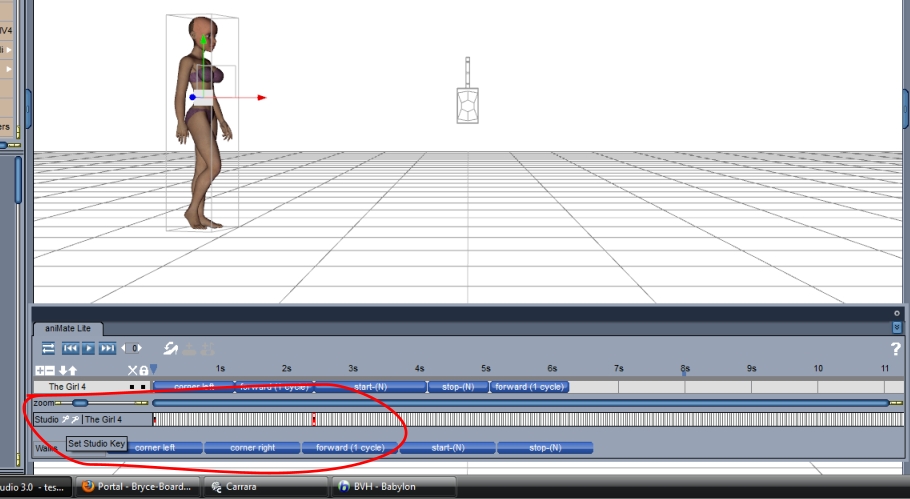This screenshot has width=910, height=499.
Task: Pick the 'corner right' aniBlock from library
Action: pyautogui.click(x=252, y=448)
